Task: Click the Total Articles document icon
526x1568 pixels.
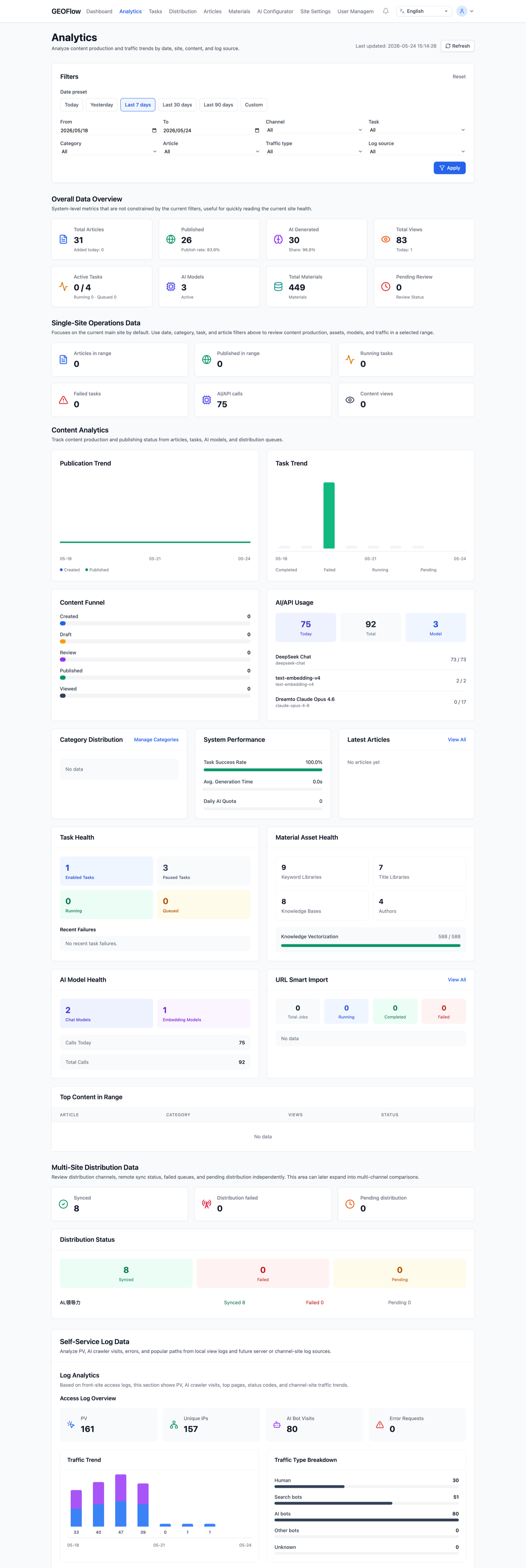Action: point(63,239)
